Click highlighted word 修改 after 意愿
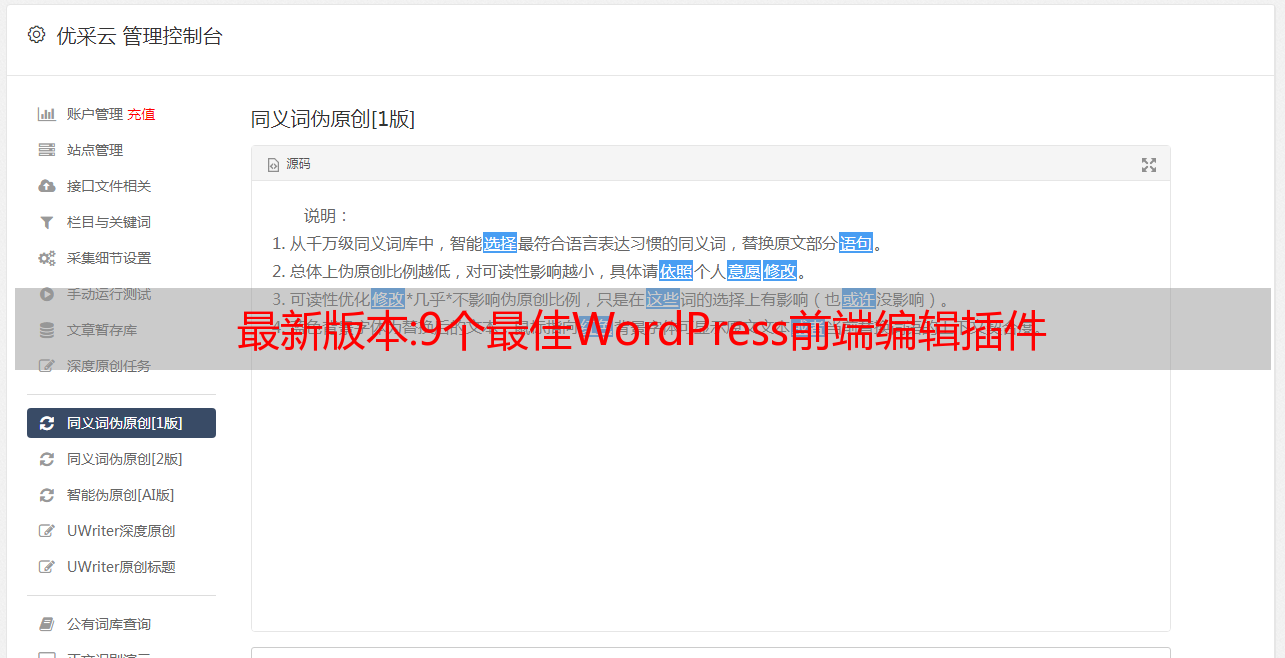This screenshot has height=658, width=1285. point(780,271)
